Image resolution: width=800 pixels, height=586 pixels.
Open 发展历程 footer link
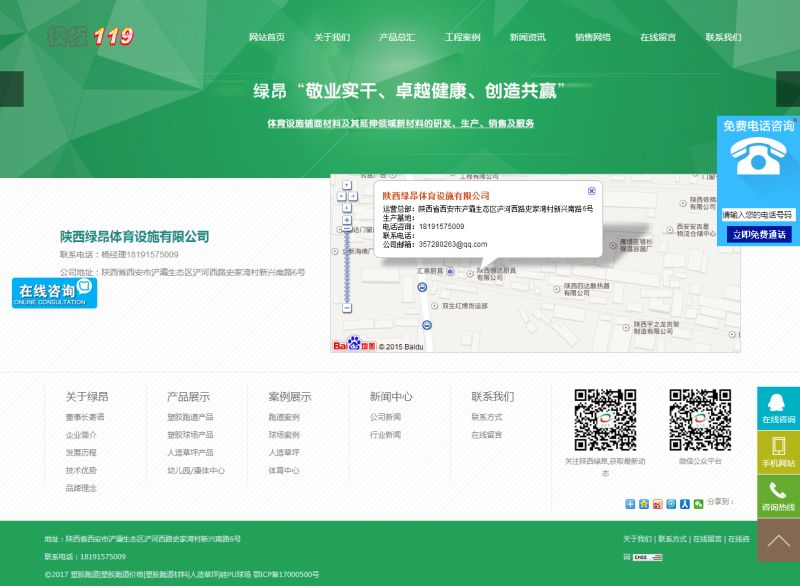click(x=81, y=452)
